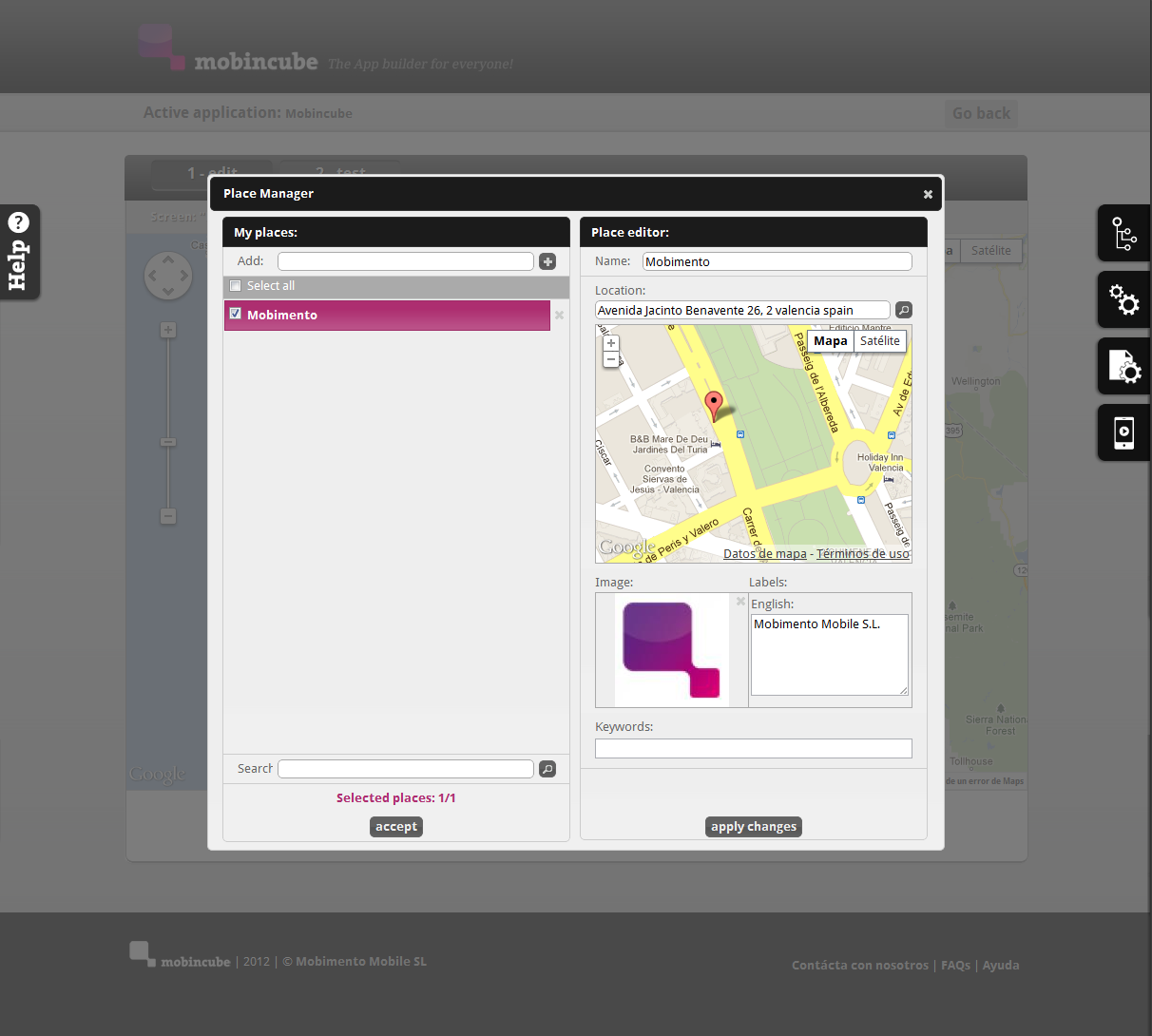Screen dimensions: 1152x1036
Task: Switch editor map to Mapa view
Action: point(830,341)
